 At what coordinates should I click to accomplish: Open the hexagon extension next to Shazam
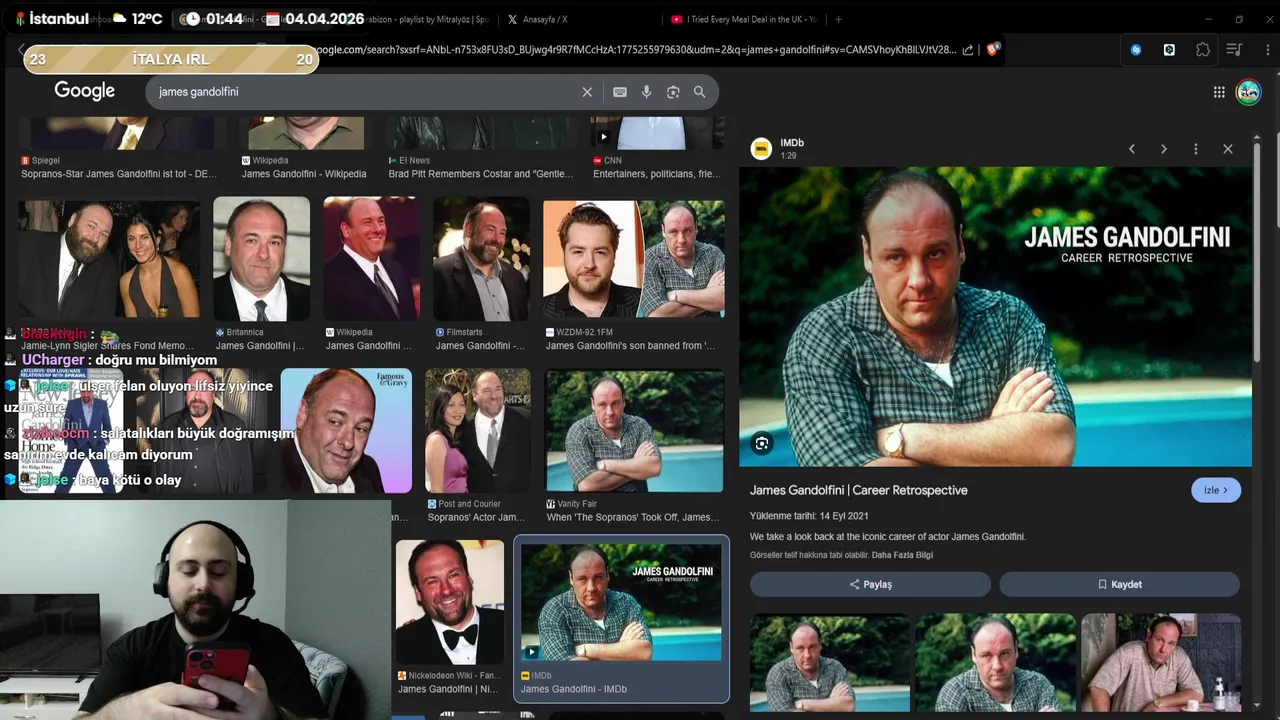coord(1169,50)
